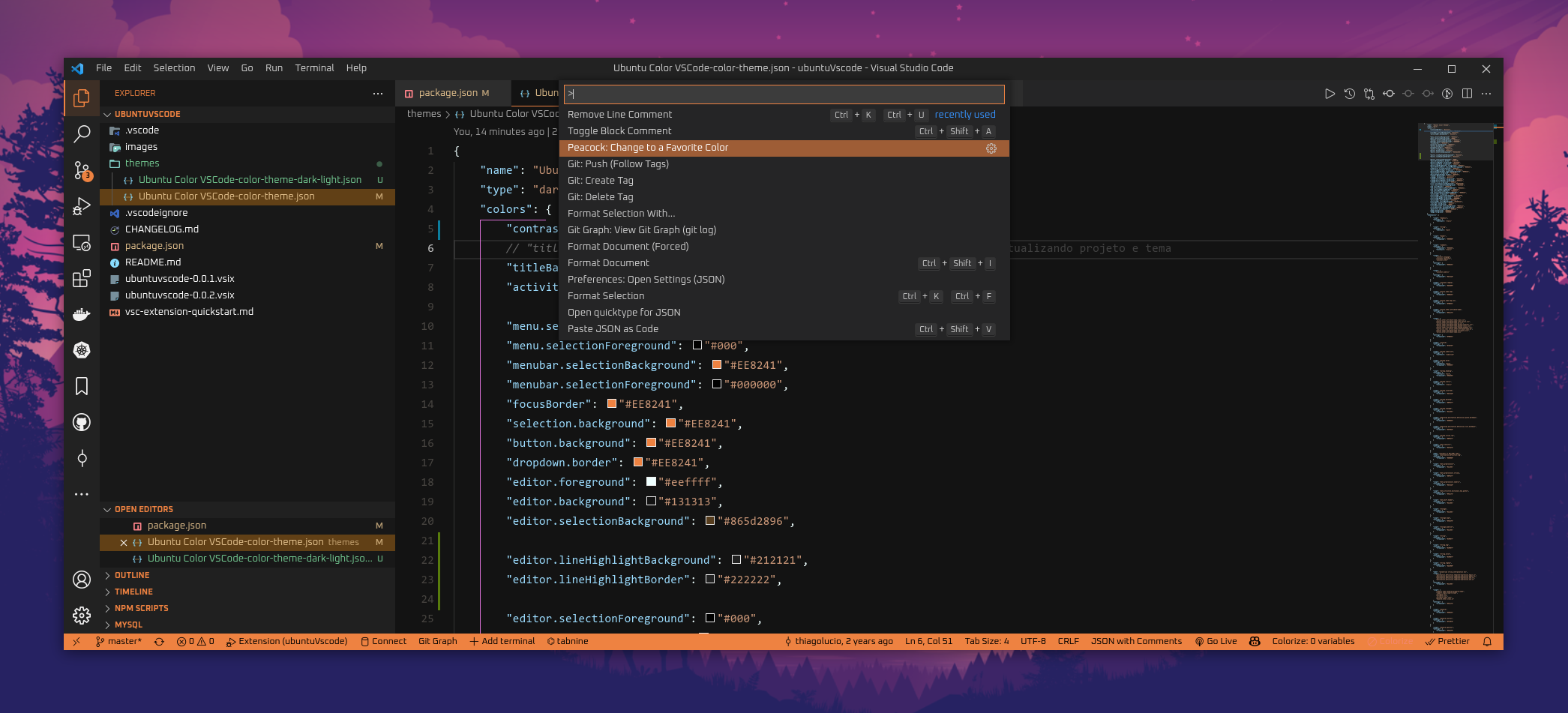Open the GitLens commit view icon
Image resolution: width=1568 pixels, height=713 pixels.
[82, 458]
